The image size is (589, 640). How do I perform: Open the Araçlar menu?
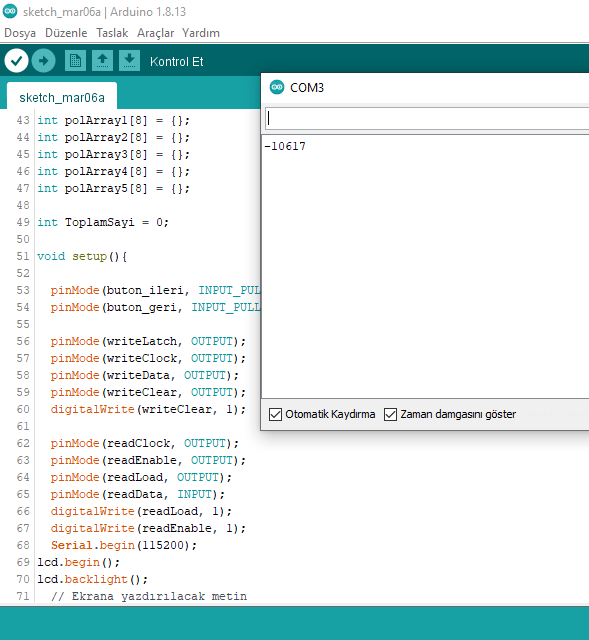pyautogui.click(x=156, y=33)
